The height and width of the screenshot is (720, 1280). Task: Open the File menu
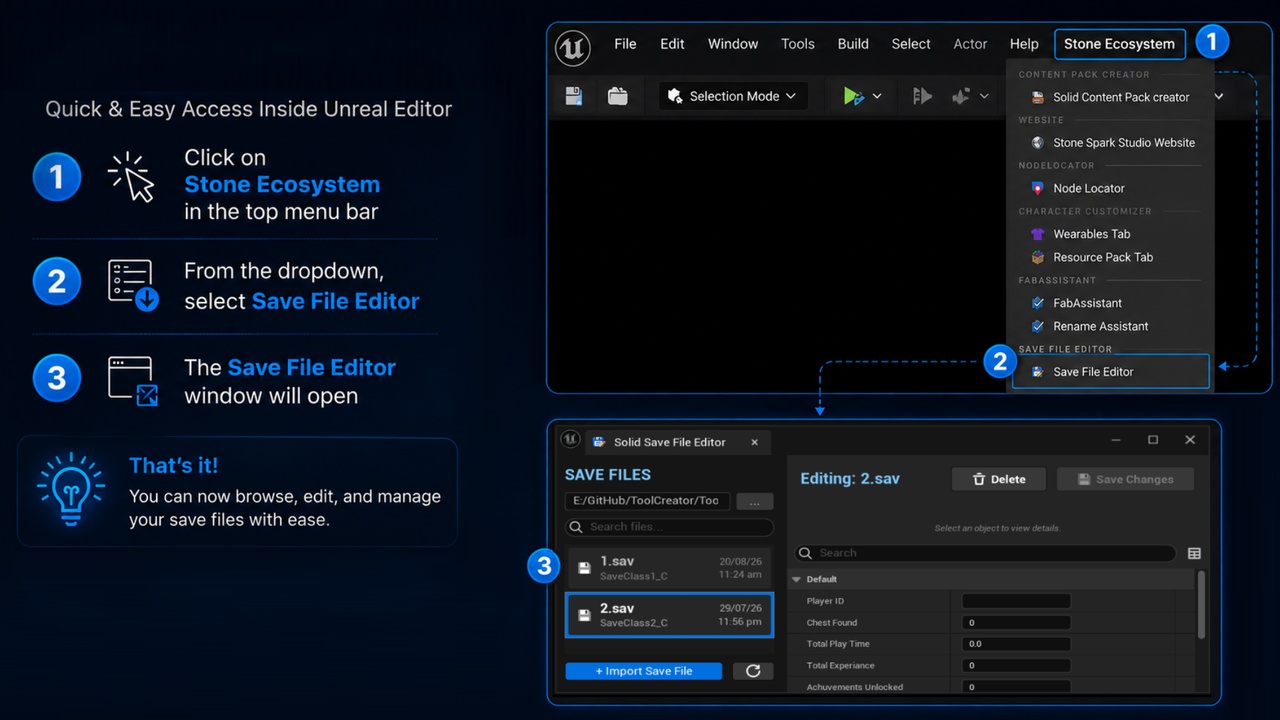click(x=625, y=44)
